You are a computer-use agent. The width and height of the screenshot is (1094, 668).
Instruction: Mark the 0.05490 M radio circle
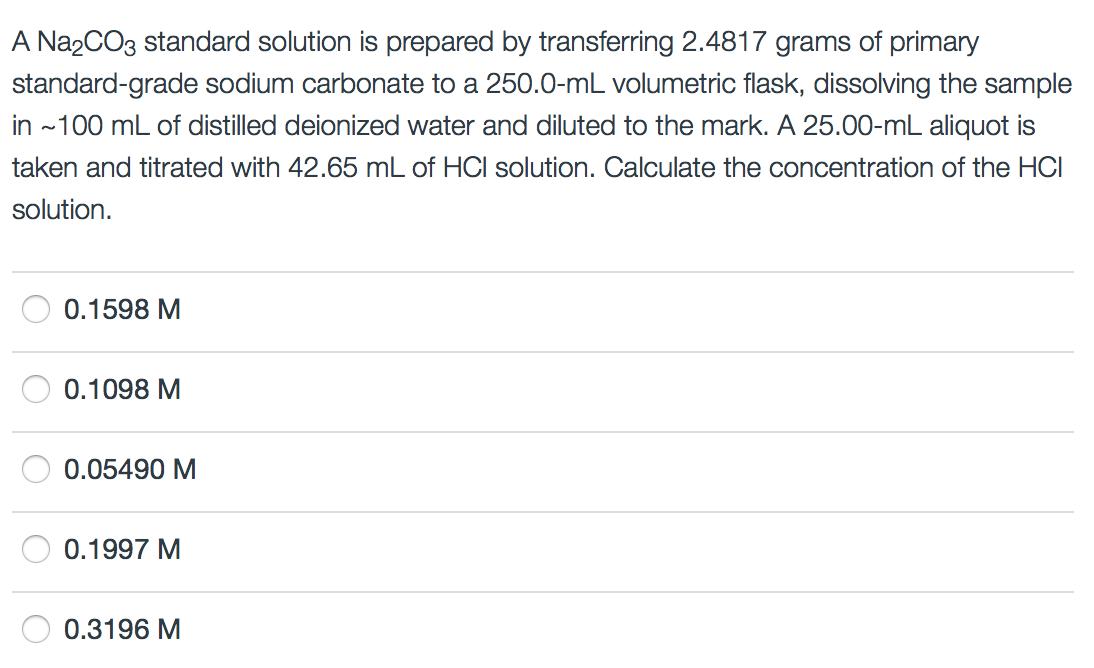coord(36,469)
